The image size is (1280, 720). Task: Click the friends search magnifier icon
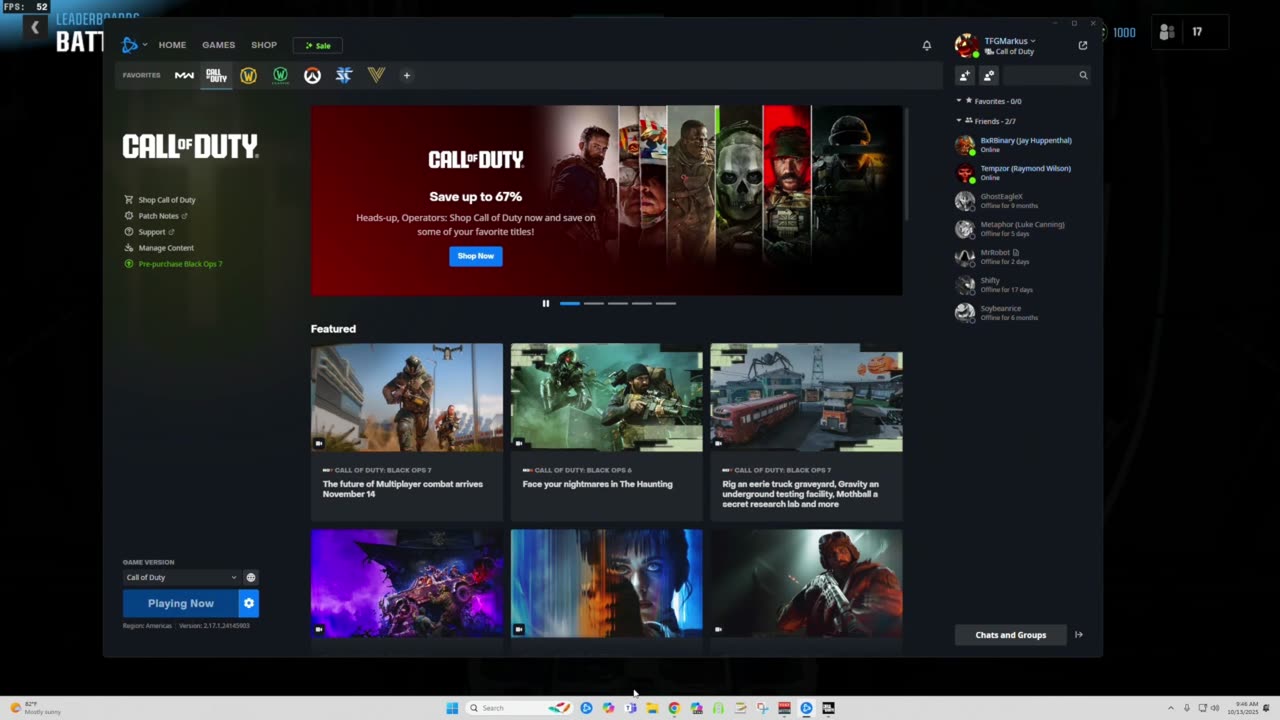pos(1083,75)
